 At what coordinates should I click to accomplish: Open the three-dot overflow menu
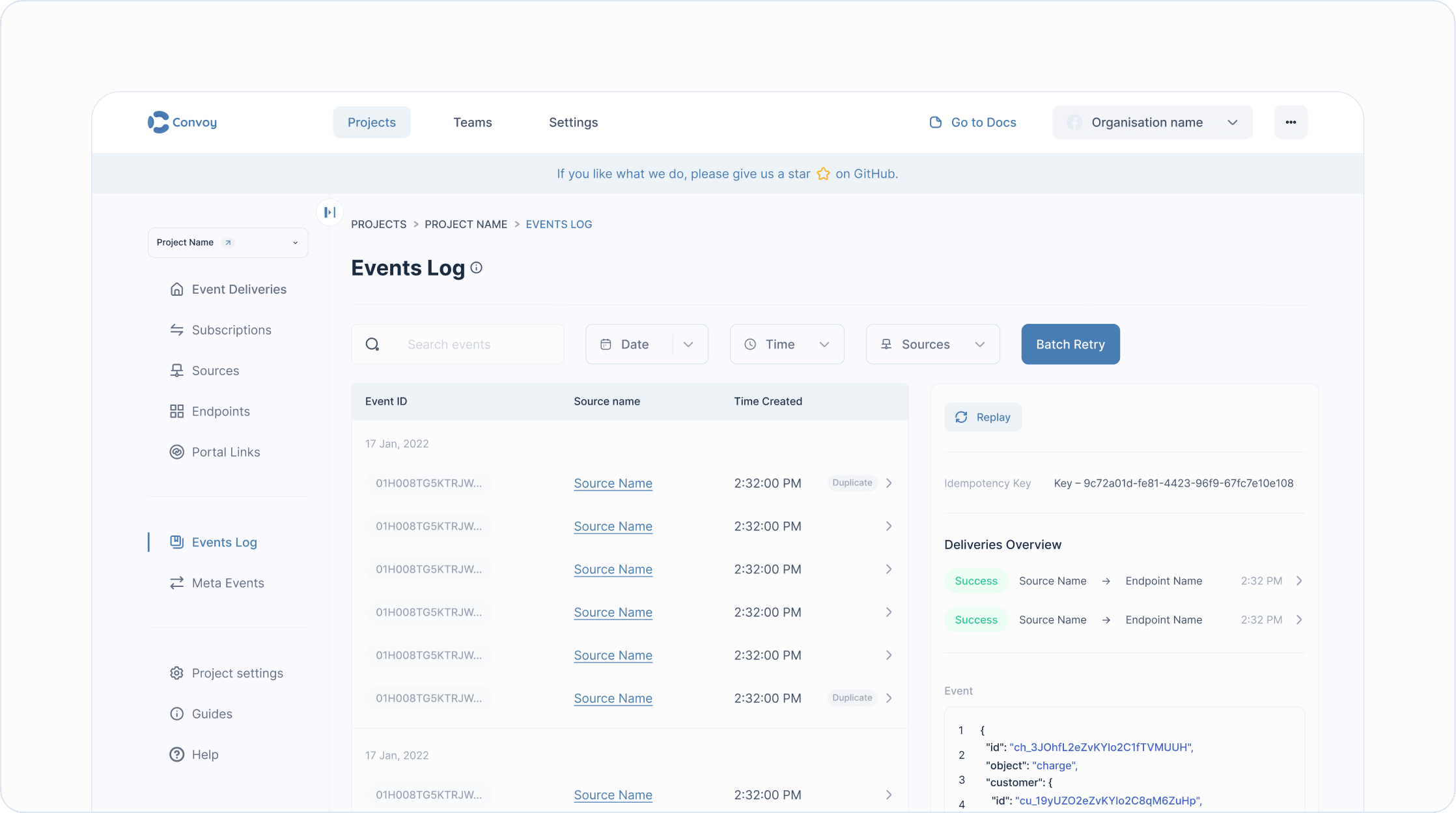[x=1291, y=122]
